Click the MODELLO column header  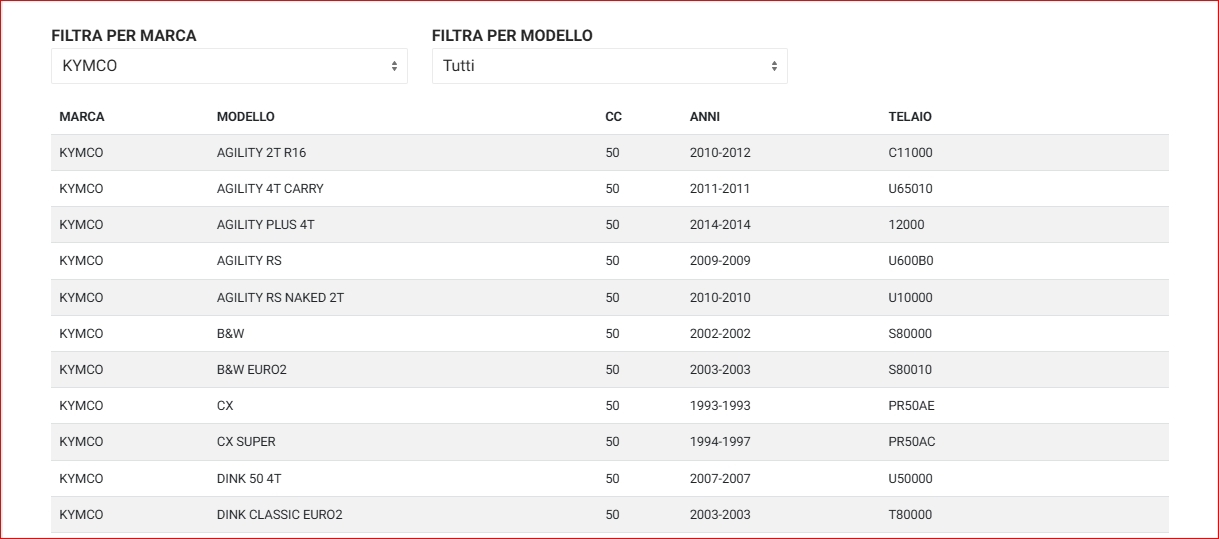click(246, 117)
